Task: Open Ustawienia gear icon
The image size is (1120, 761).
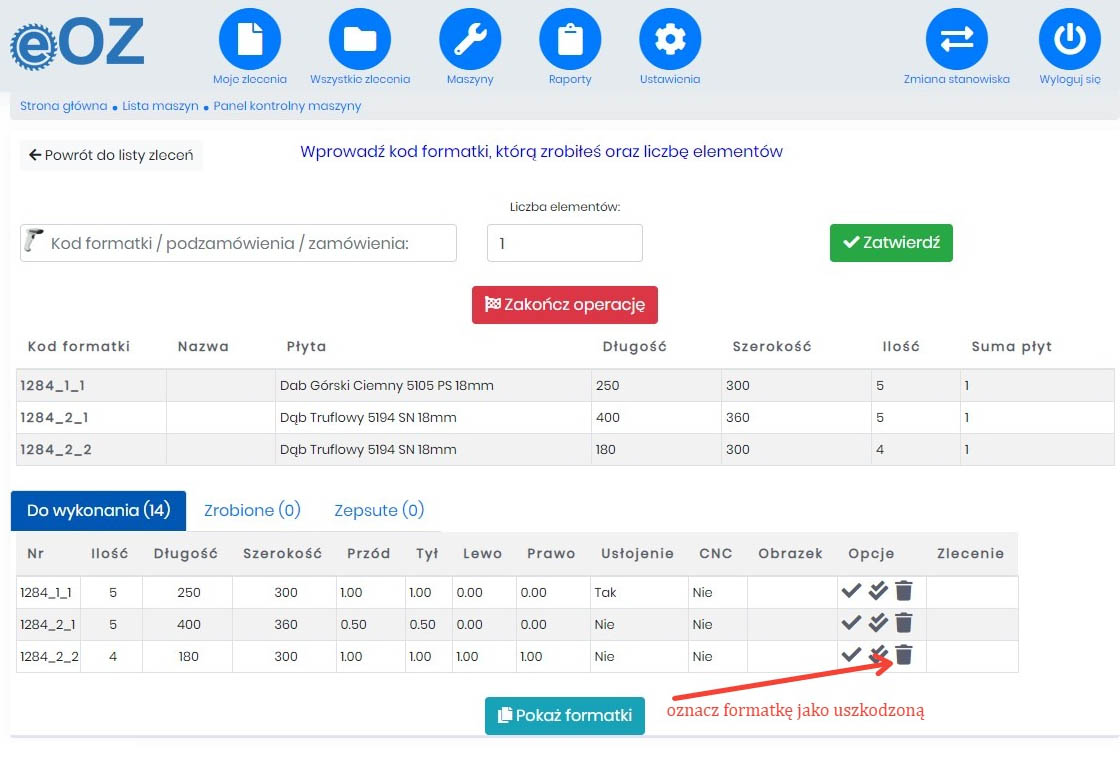Action: click(670, 40)
